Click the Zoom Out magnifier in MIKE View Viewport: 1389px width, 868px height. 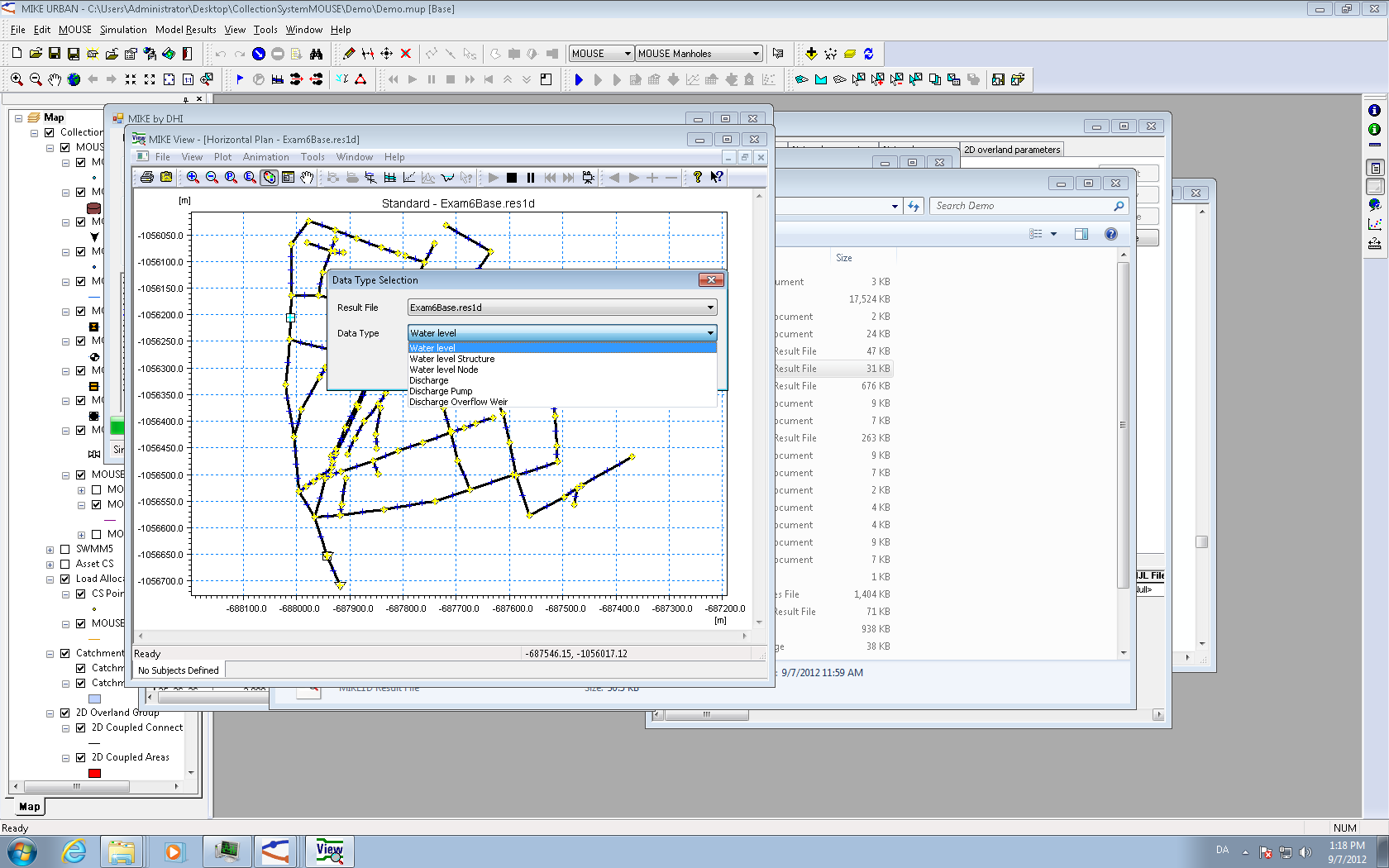pyautogui.click(x=212, y=177)
